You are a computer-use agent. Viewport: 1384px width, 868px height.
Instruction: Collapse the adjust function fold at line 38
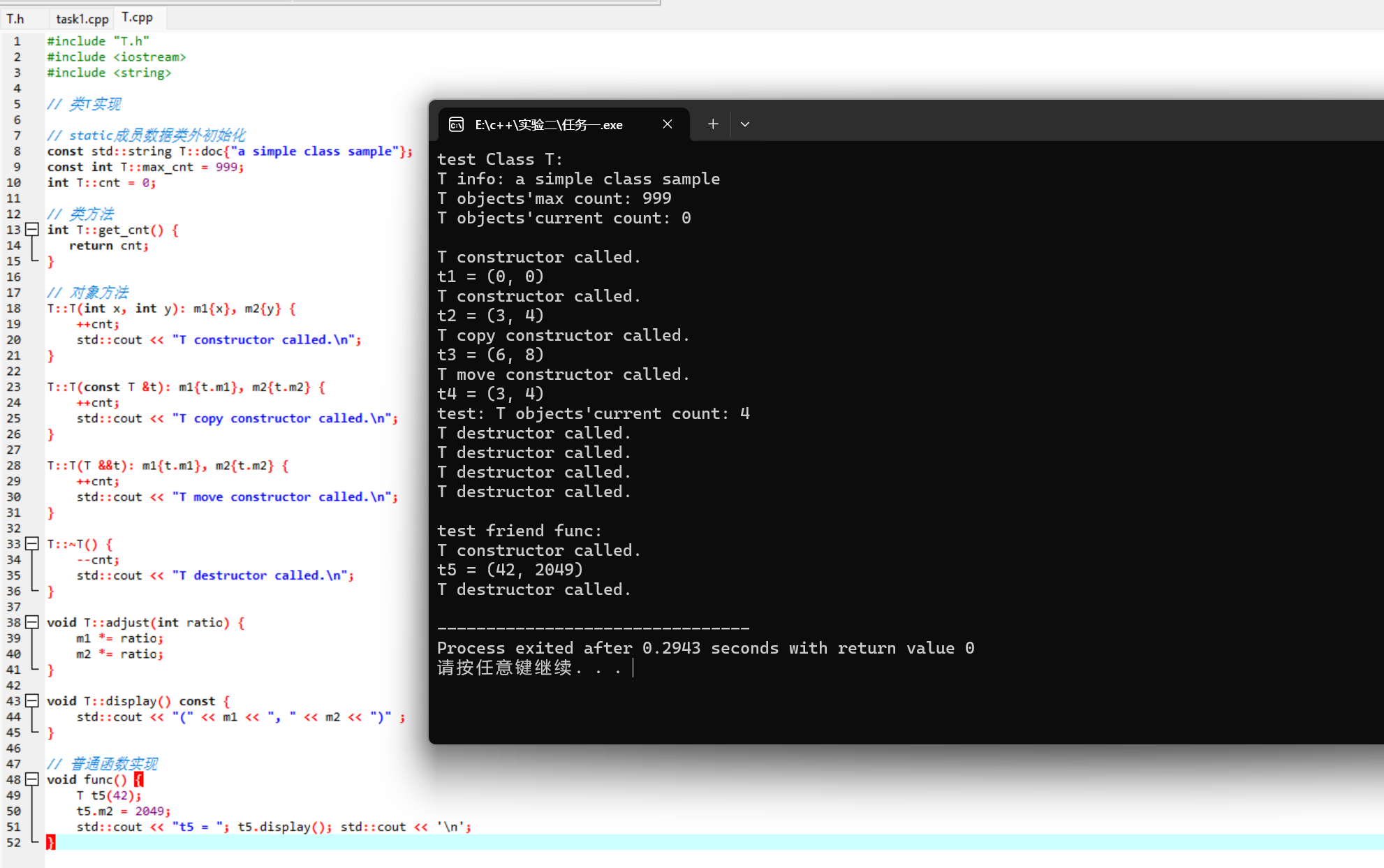[32, 621]
